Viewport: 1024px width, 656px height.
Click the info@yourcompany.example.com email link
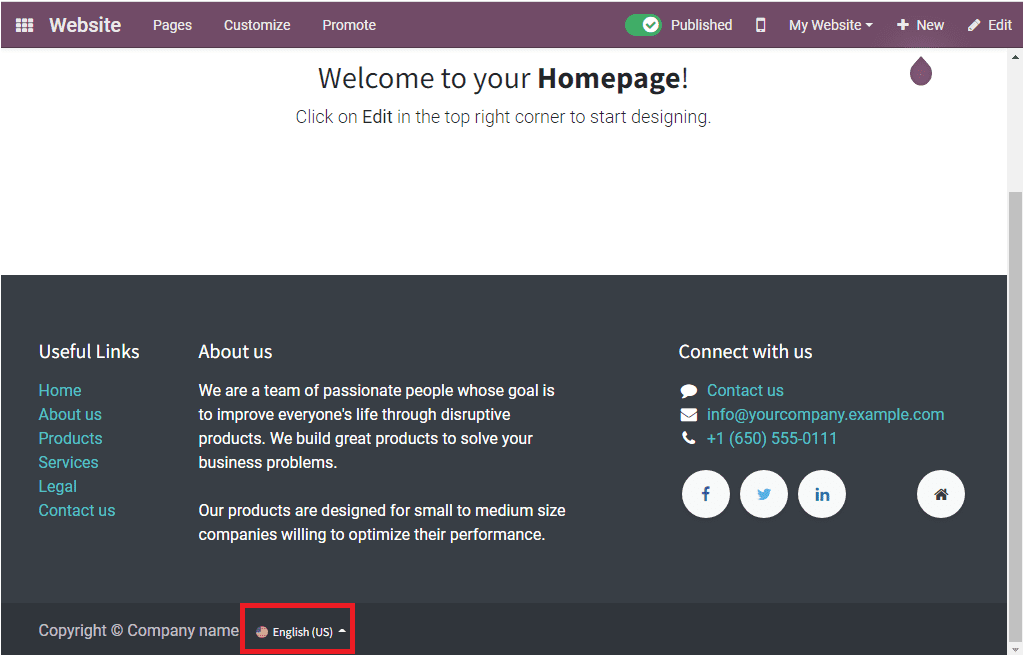[825, 414]
